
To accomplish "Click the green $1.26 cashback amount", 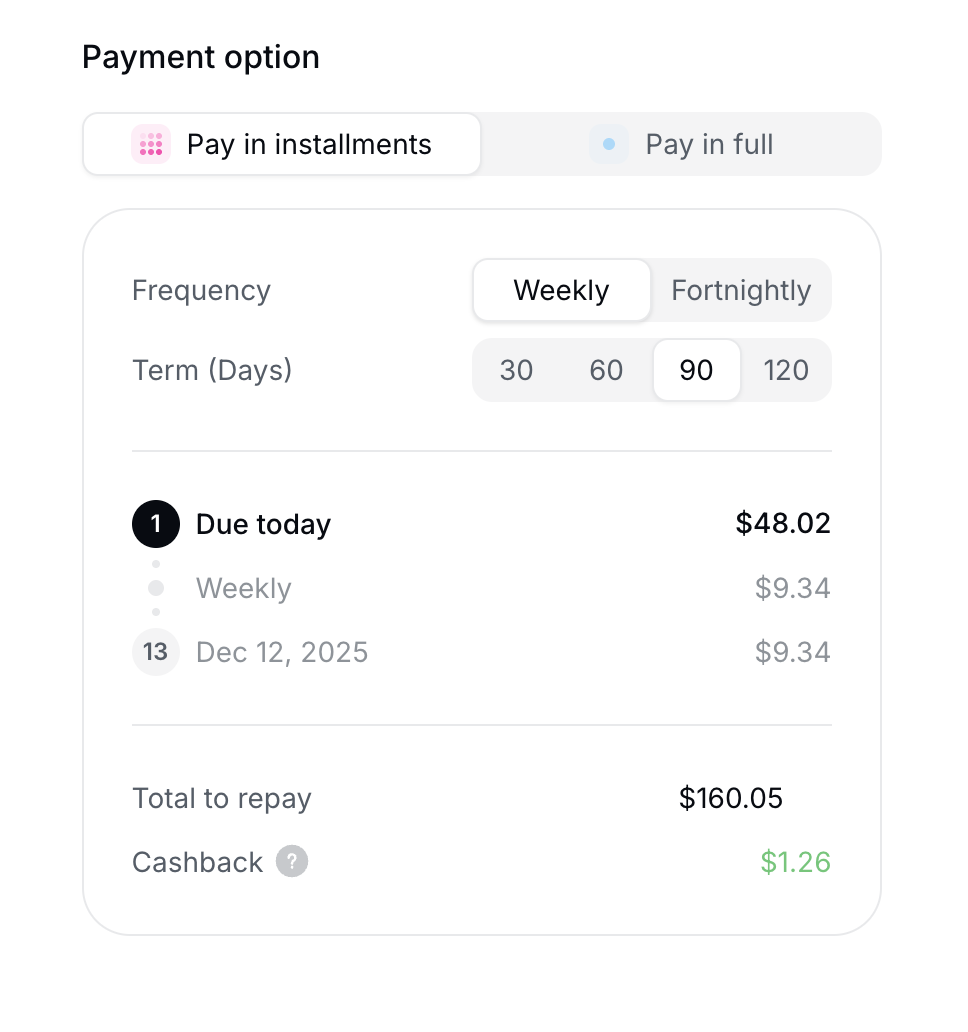I will pyautogui.click(x=796, y=861).
